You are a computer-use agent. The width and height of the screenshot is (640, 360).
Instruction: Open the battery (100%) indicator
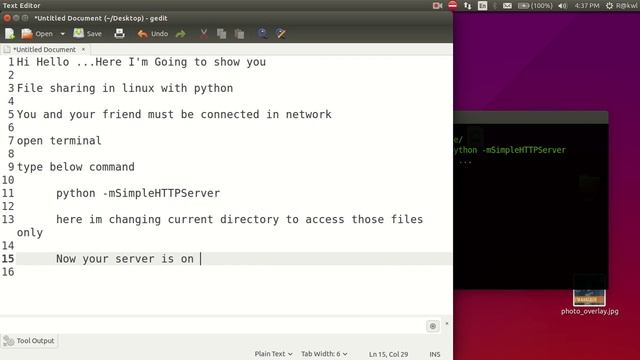click(x=535, y=6)
